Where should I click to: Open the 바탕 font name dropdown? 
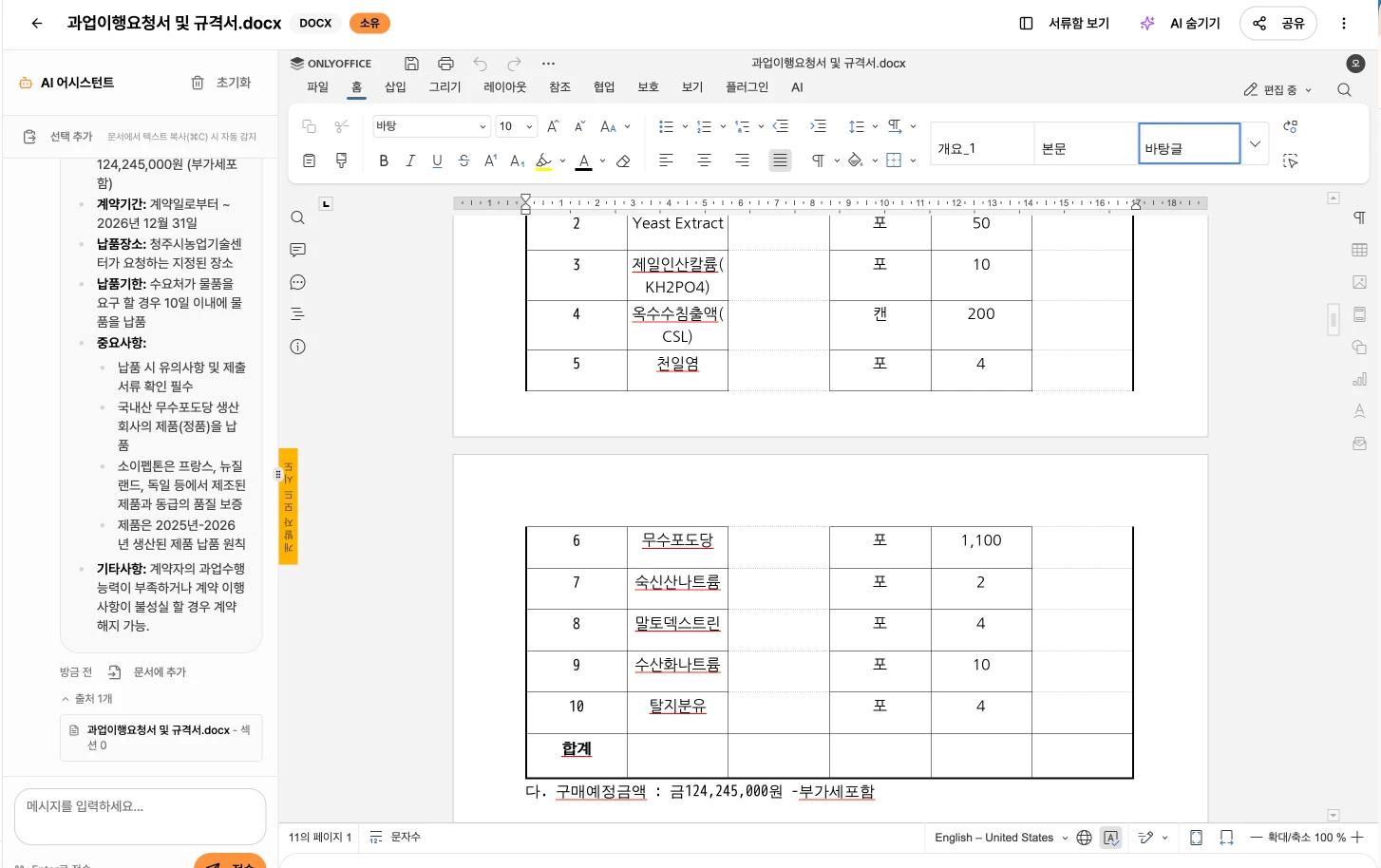coord(430,126)
